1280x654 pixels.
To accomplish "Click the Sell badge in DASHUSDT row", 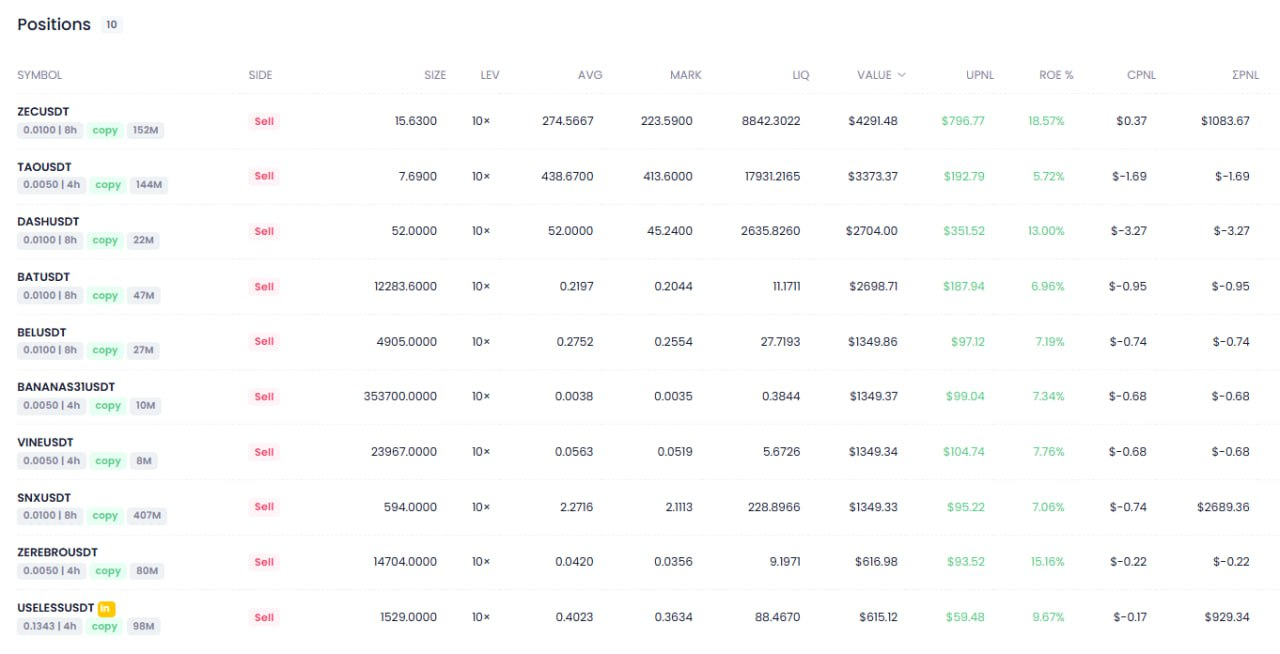I will pos(264,231).
